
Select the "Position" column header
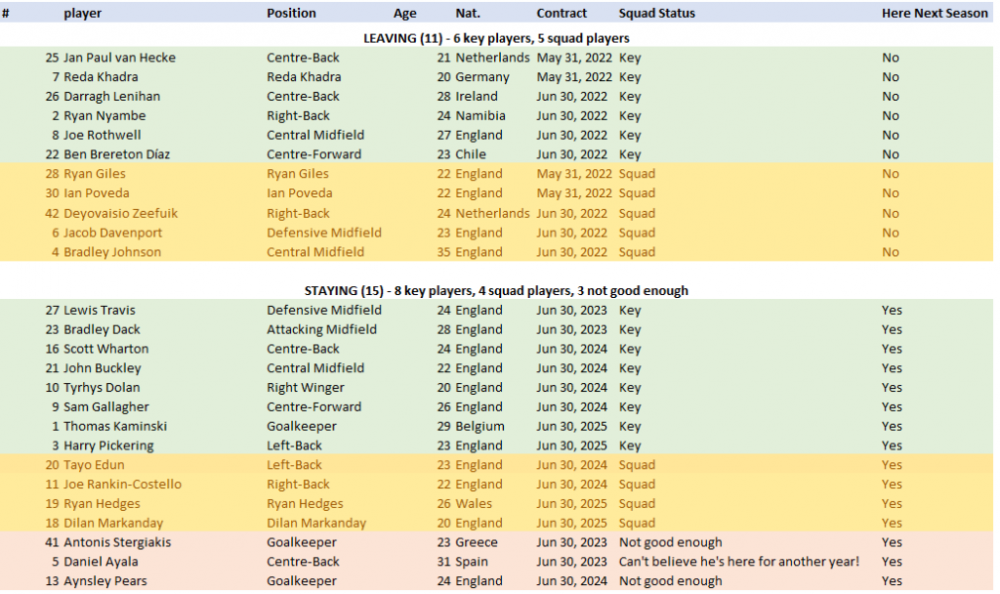(x=291, y=13)
